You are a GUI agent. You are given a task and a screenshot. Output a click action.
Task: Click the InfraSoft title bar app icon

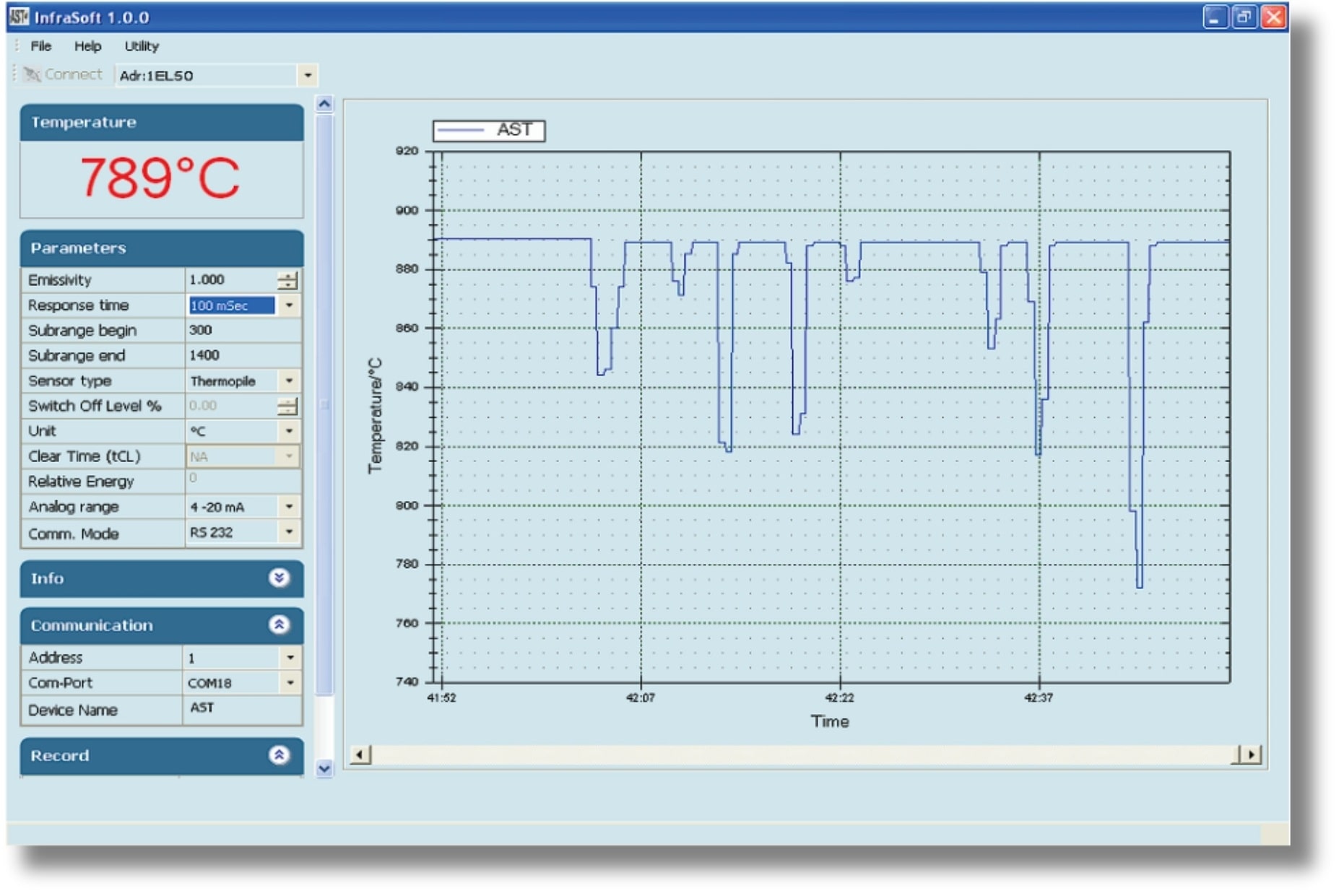[19, 17]
